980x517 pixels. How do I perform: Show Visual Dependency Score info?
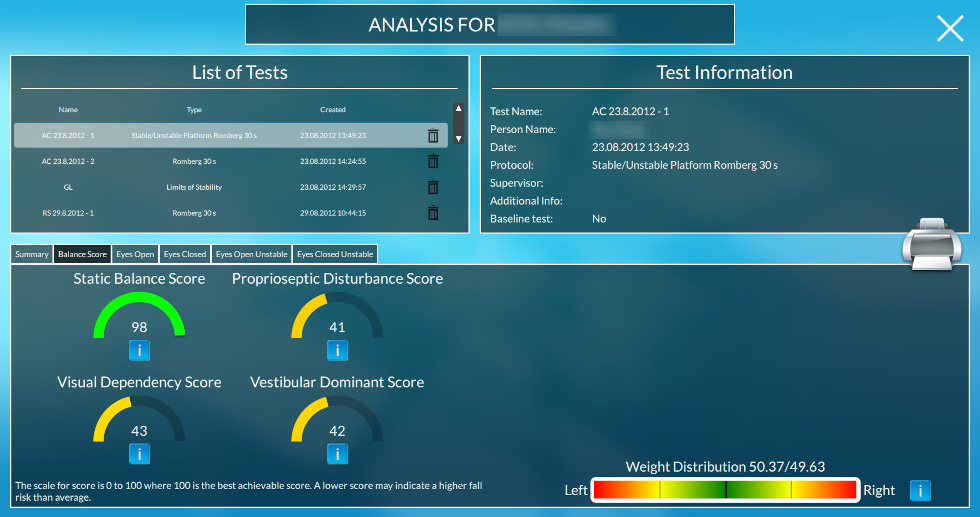click(x=139, y=454)
